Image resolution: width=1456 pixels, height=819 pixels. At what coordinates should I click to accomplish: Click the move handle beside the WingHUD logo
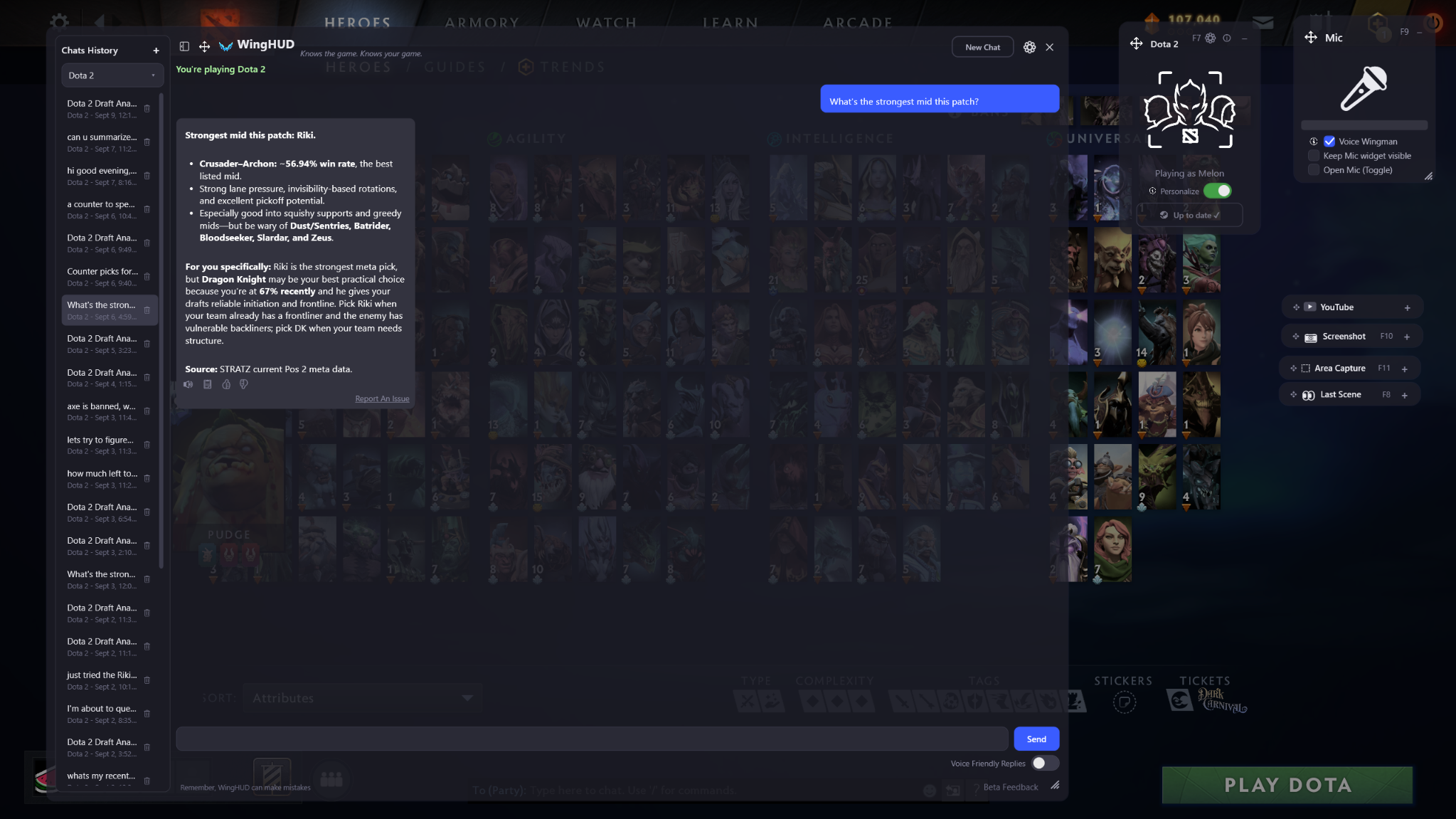[204, 46]
